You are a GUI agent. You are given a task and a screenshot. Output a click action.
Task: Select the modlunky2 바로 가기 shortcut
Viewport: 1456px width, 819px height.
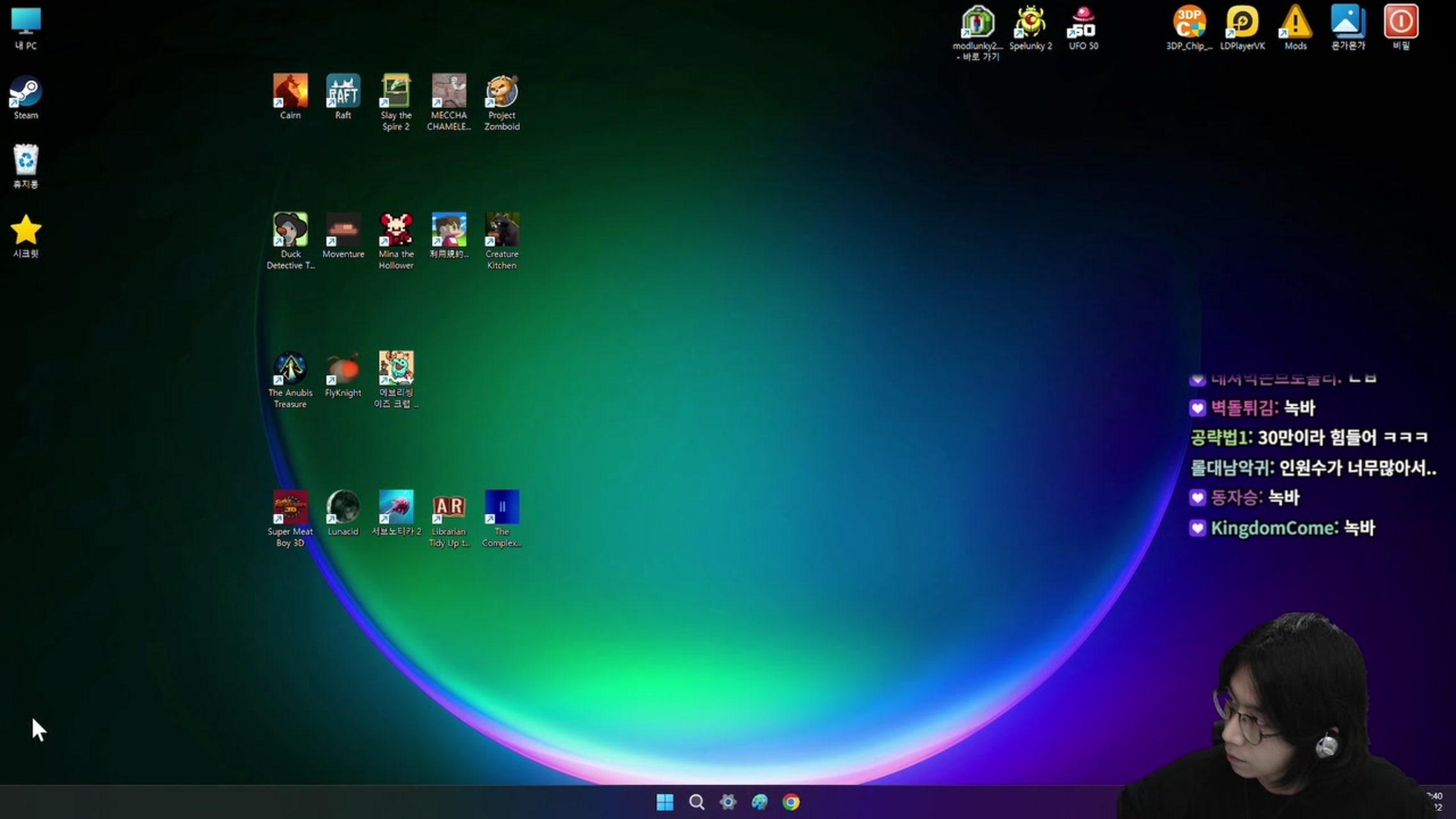(x=977, y=33)
